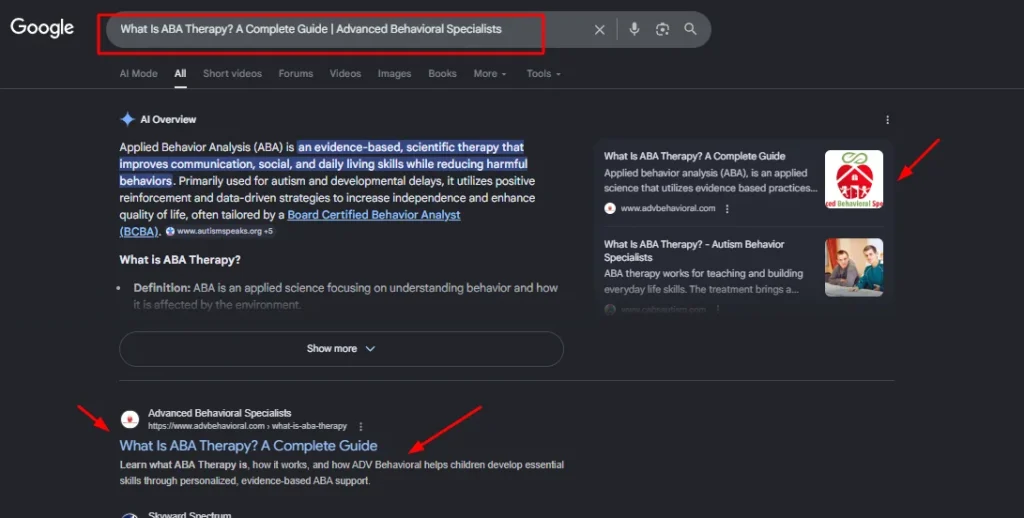
Task: Open three-dot menu next to advbehavioral.com result URL
Action: click(x=361, y=426)
